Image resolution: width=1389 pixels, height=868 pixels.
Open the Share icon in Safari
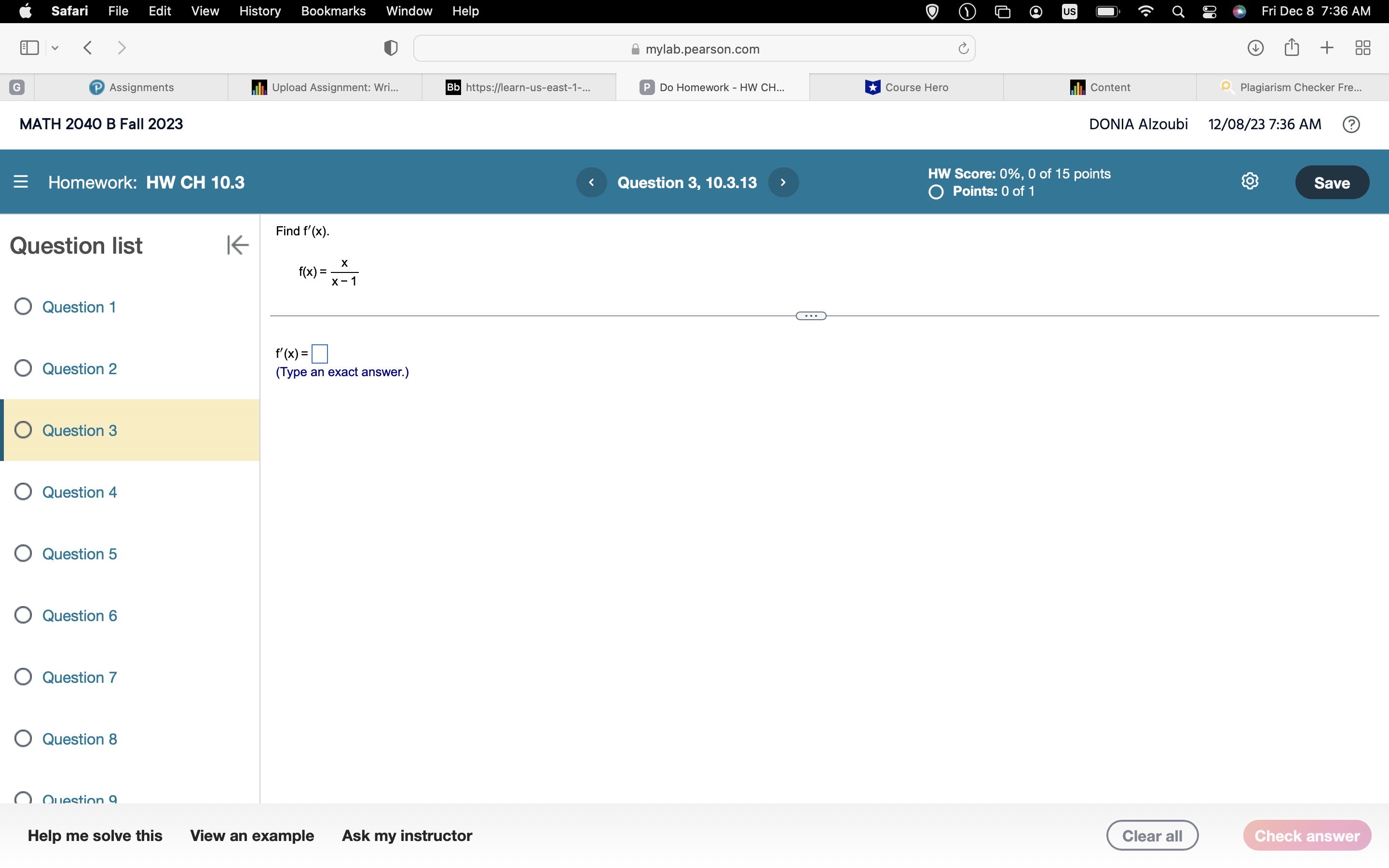[1292, 48]
